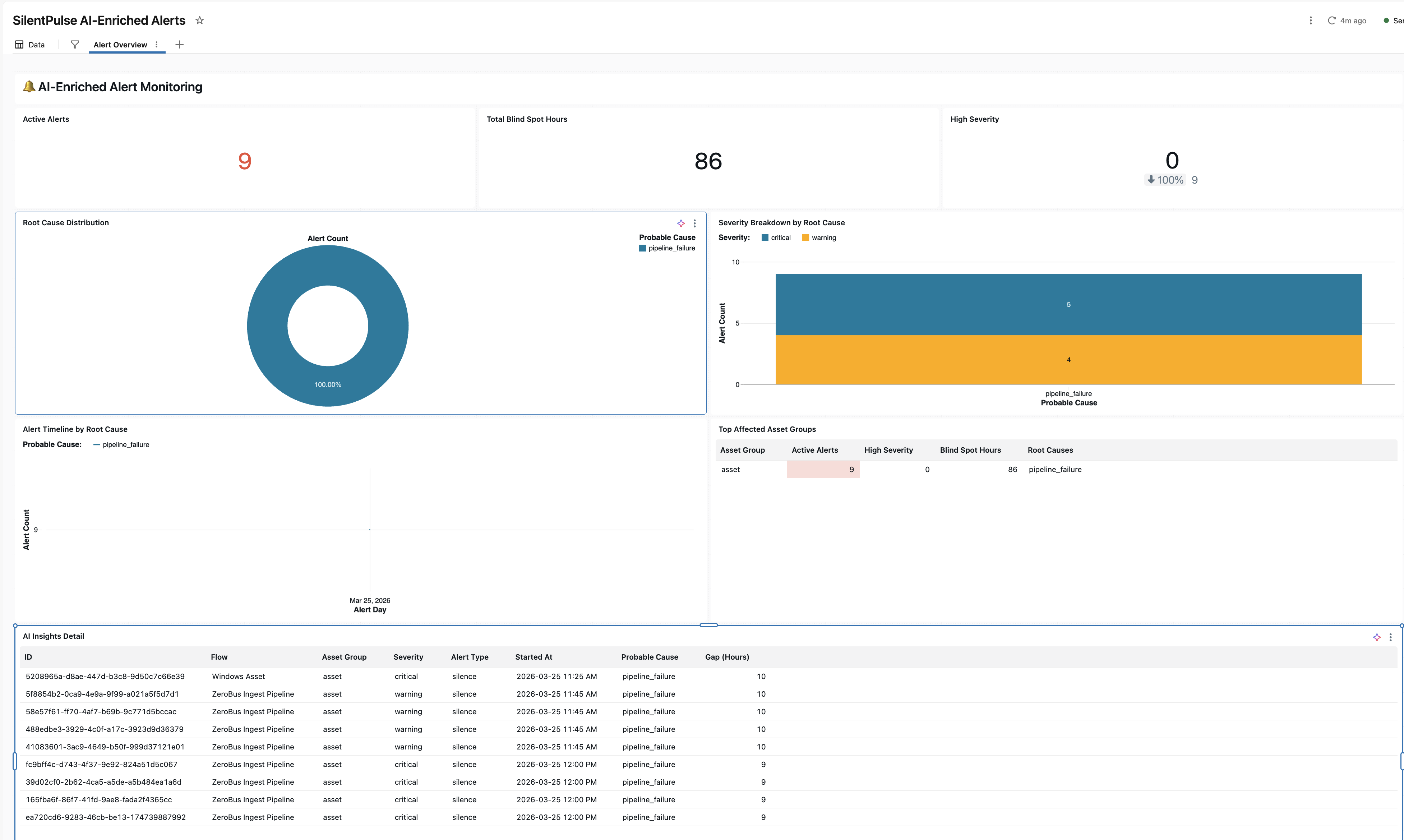This screenshot has height=840, width=1404.
Task: Select ID fc9bff4c-d743-4f37-9e92-824a51d5c067
Action: tap(101, 764)
